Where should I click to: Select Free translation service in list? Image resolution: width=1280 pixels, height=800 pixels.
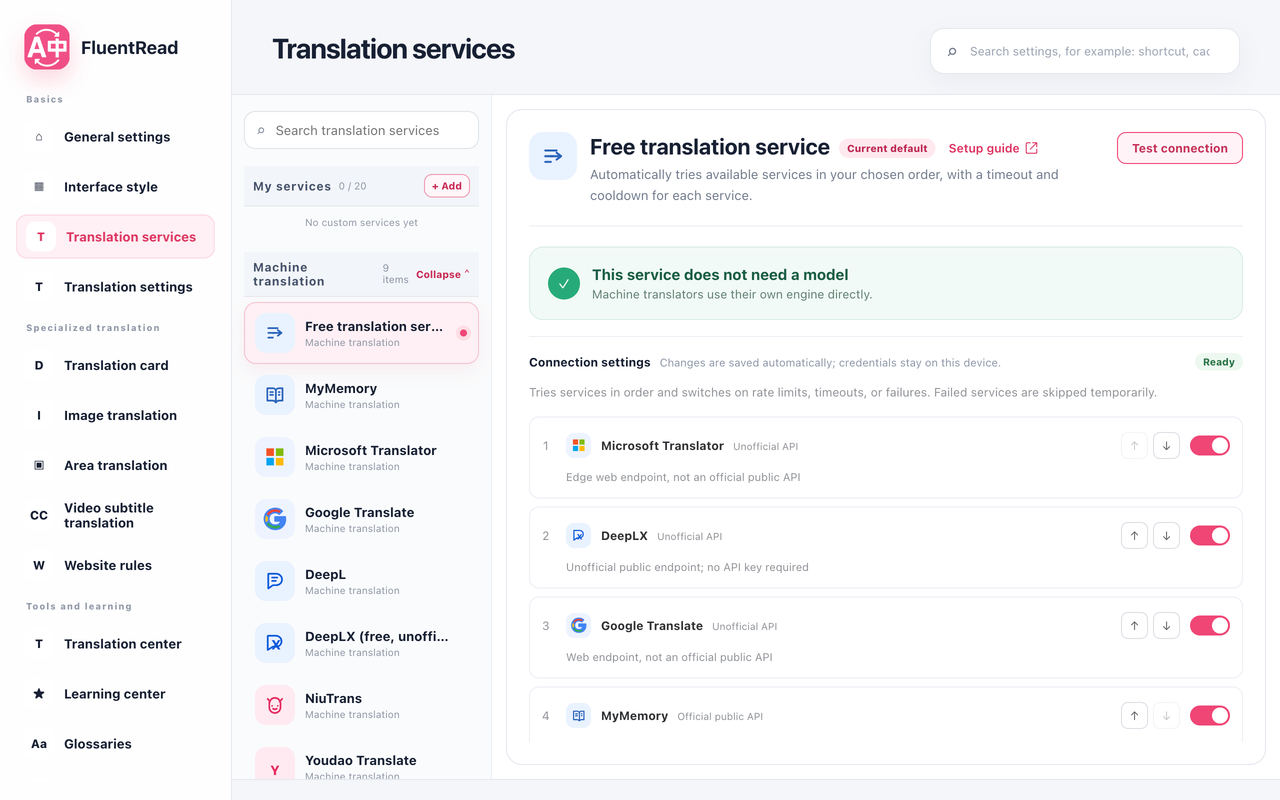tap(361, 333)
